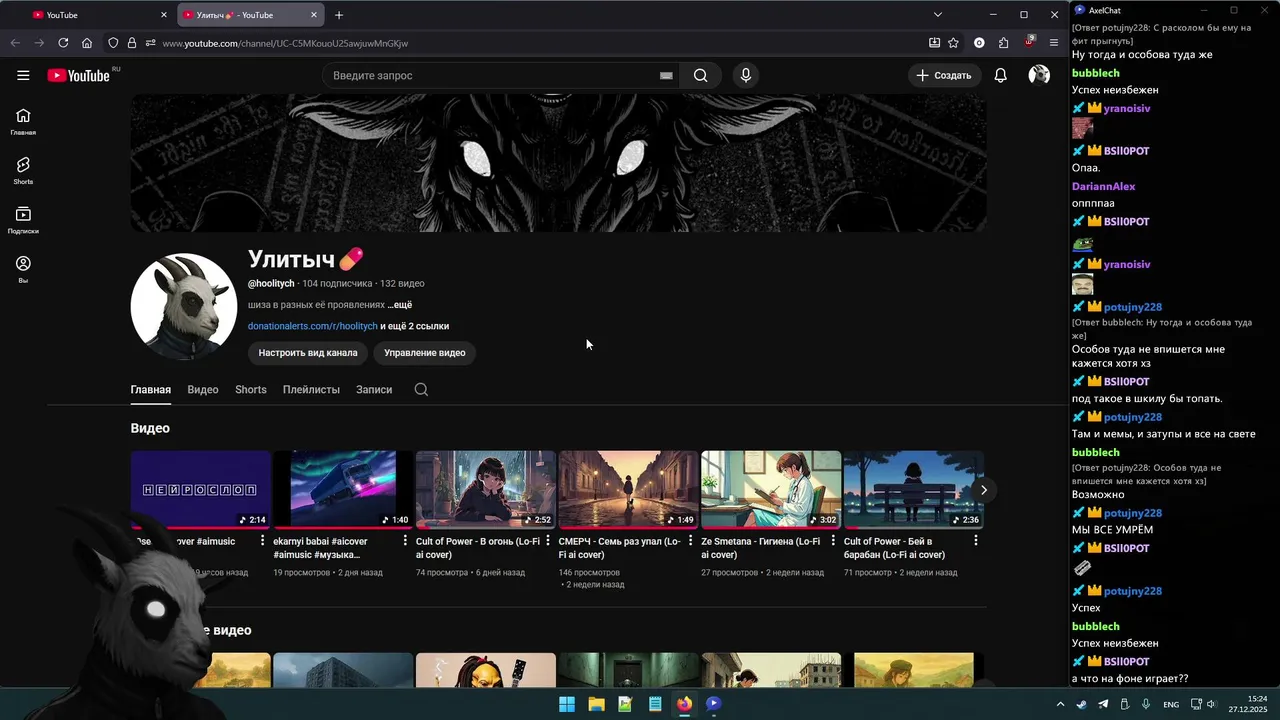Open the AxelChat app in taskbar
Image resolution: width=1280 pixels, height=720 pixels.
pos(713,704)
